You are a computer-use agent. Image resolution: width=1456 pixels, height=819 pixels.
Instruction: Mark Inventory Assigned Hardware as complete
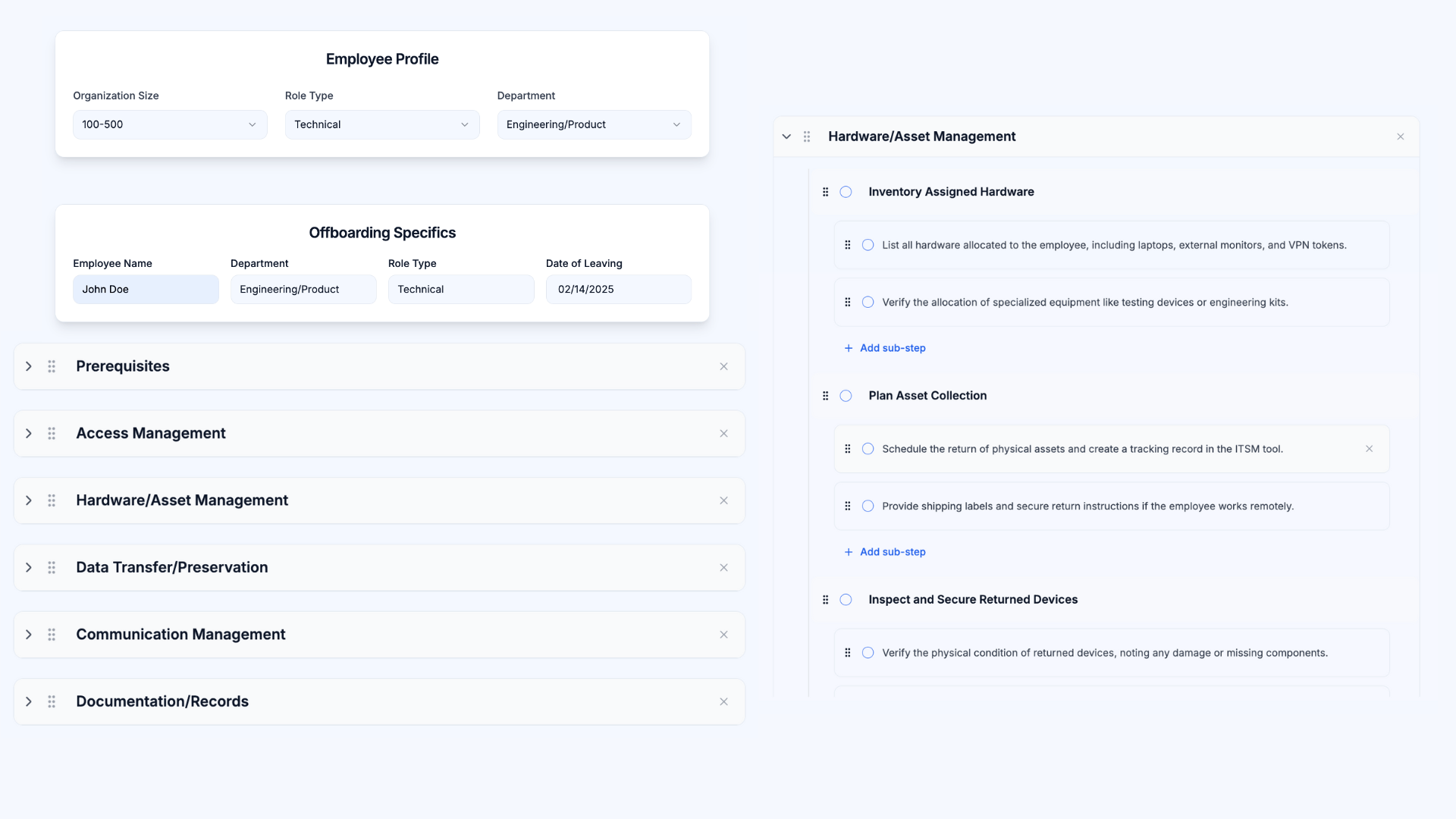[846, 192]
